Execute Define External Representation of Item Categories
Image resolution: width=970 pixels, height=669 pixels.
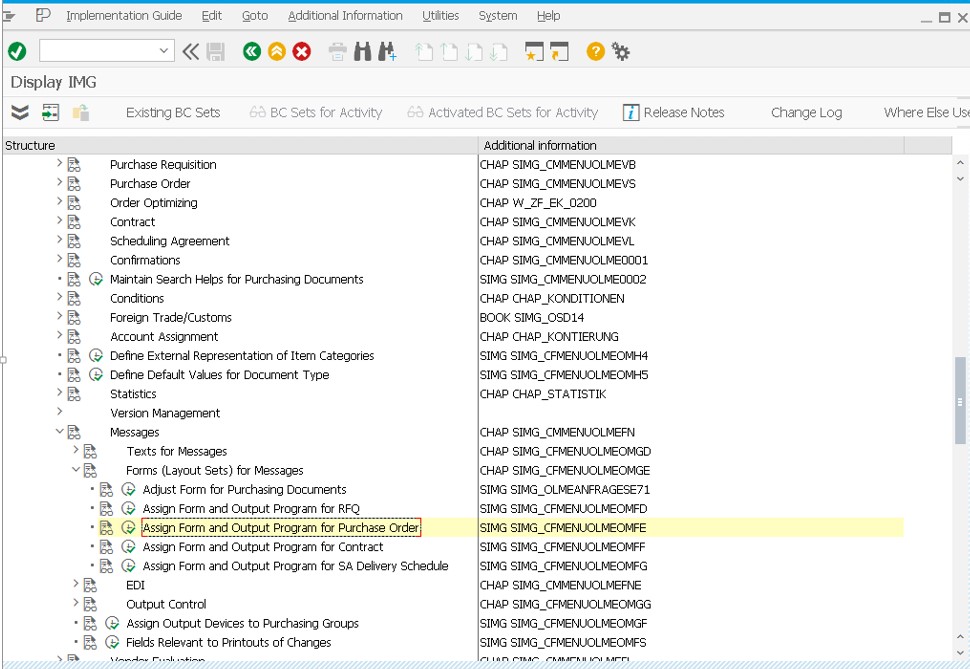click(96, 355)
